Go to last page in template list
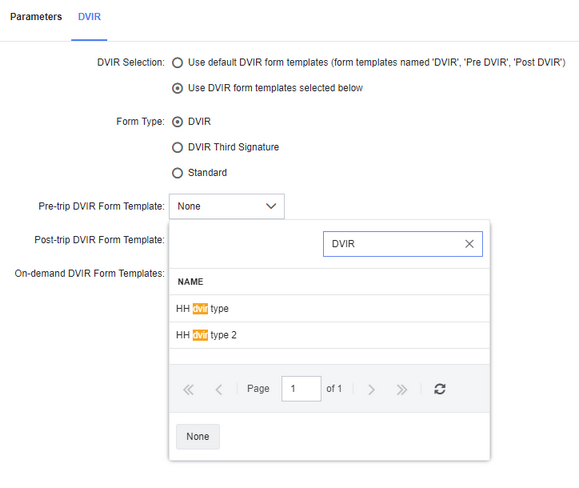Screen dimensions: 579x488 (402, 389)
